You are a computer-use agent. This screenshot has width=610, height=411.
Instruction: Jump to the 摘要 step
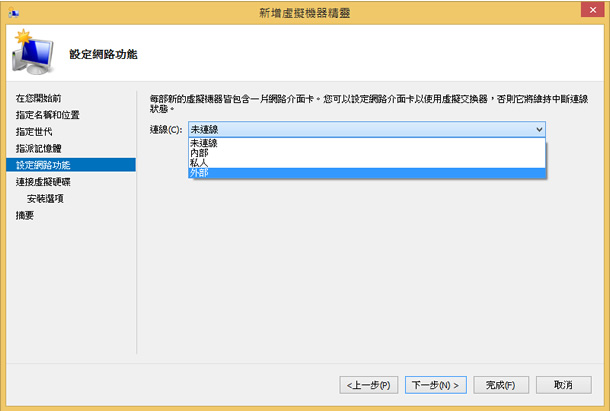(25, 215)
